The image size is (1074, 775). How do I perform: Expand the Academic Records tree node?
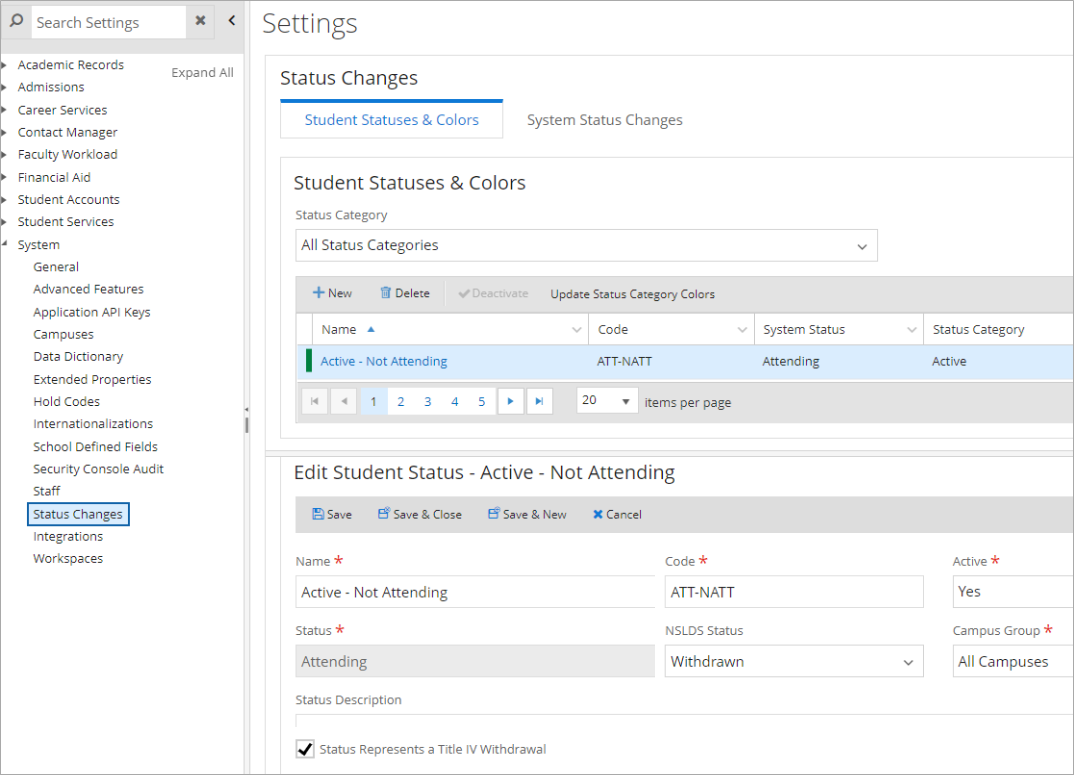(4, 65)
